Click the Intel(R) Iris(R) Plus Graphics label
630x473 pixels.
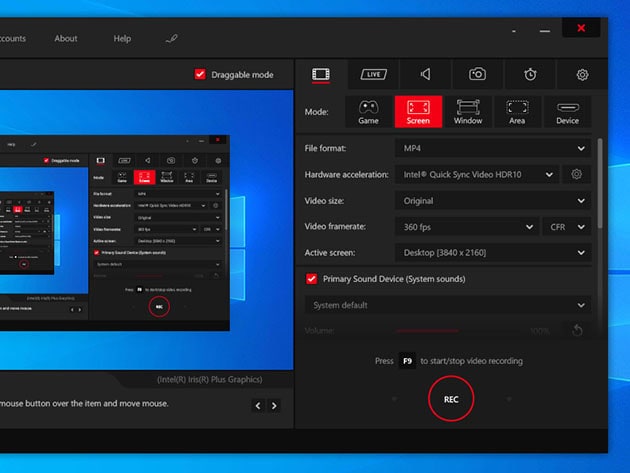[x=209, y=379]
